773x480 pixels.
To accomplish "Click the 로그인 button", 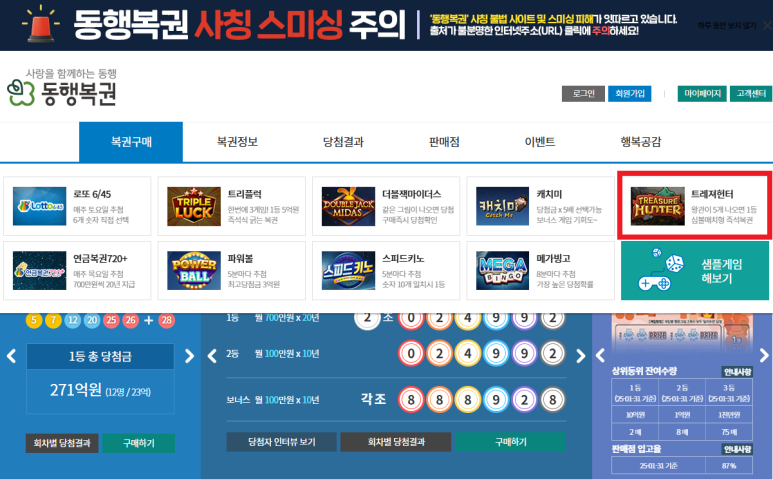I will pos(583,94).
